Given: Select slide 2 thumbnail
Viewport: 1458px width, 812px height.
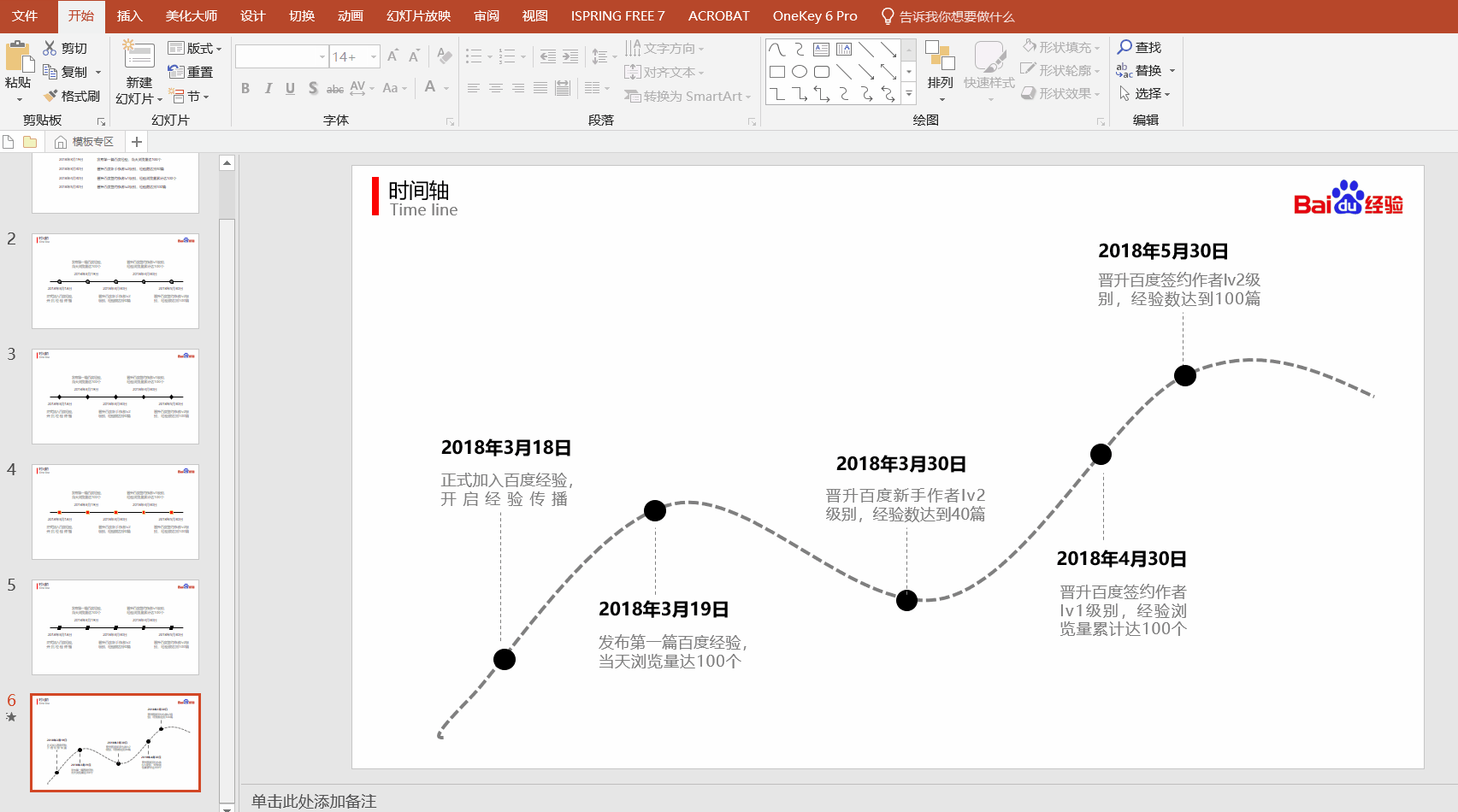Looking at the screenshot, I should (115, 281).
